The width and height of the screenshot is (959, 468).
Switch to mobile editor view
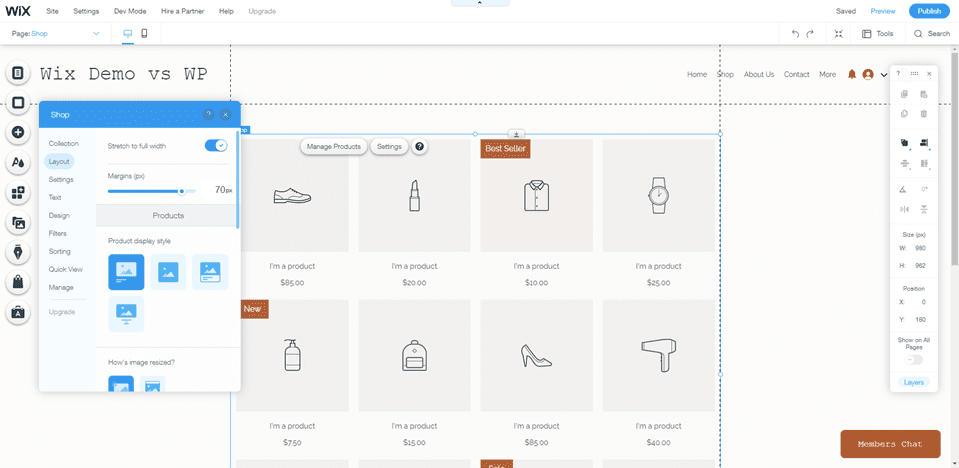(144, 34)
